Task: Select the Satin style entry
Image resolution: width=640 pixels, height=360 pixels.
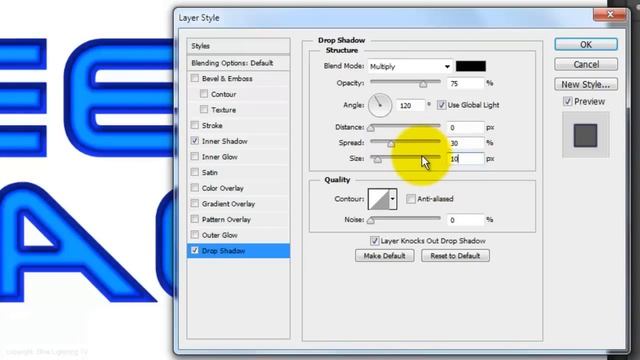Action: [209, 172]
